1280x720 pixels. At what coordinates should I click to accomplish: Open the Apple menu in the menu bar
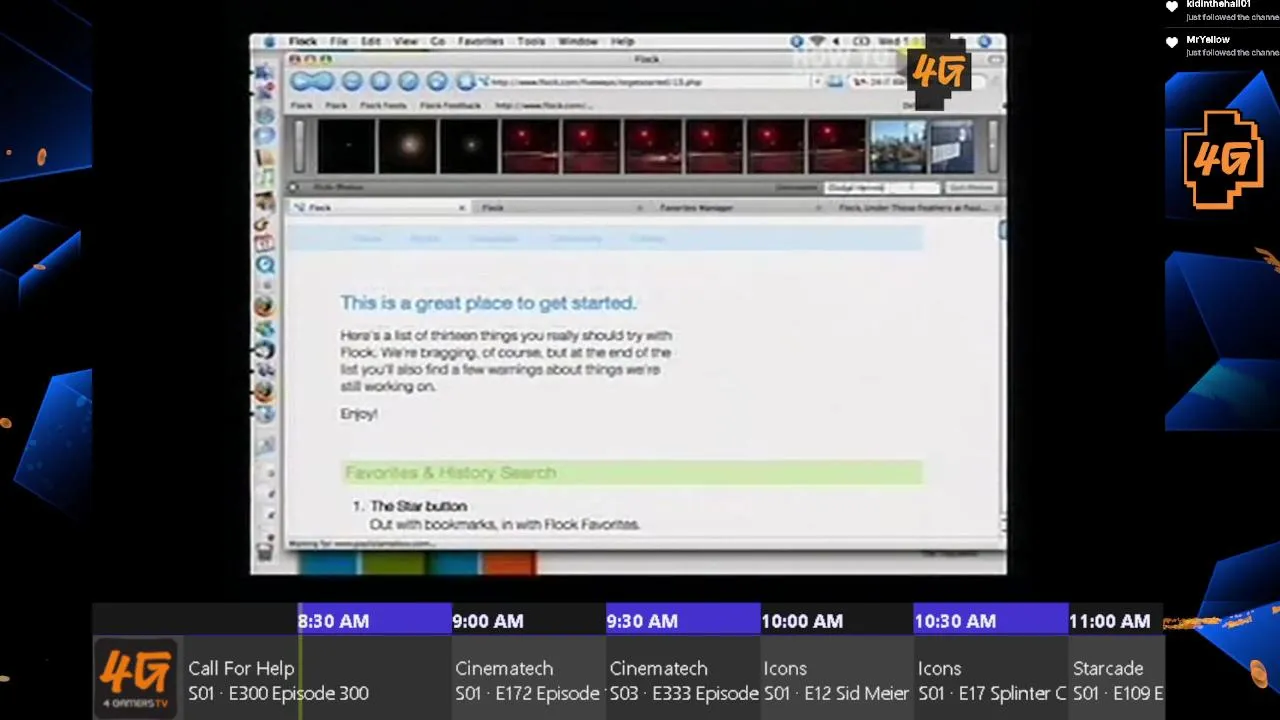coord(268,42)
